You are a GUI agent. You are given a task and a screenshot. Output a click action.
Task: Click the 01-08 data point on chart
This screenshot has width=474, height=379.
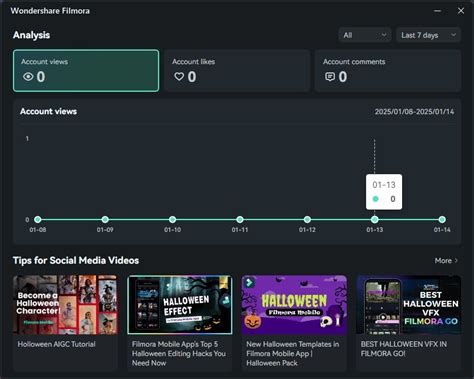(38, 219)
